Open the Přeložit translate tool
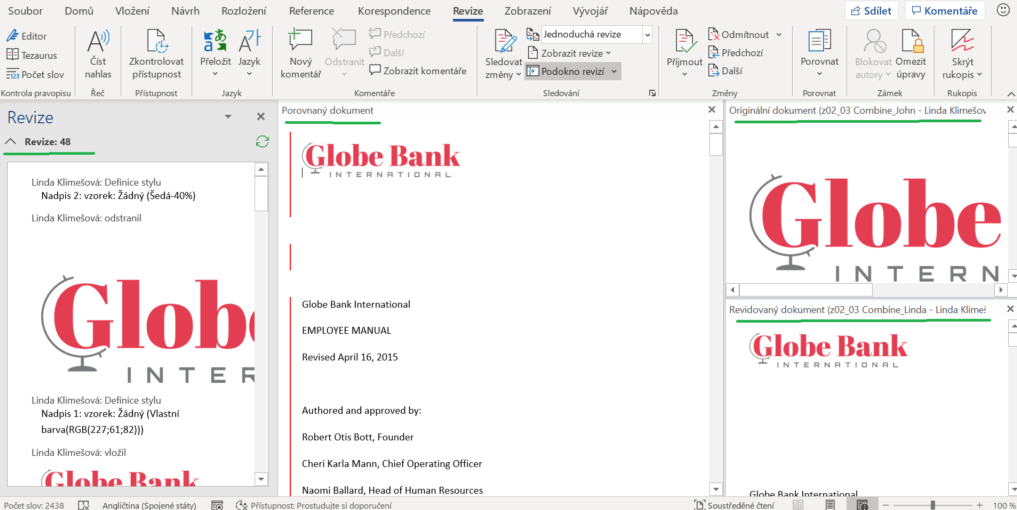Viewport: 1017px width, 510px height. (x=215, y=55)
